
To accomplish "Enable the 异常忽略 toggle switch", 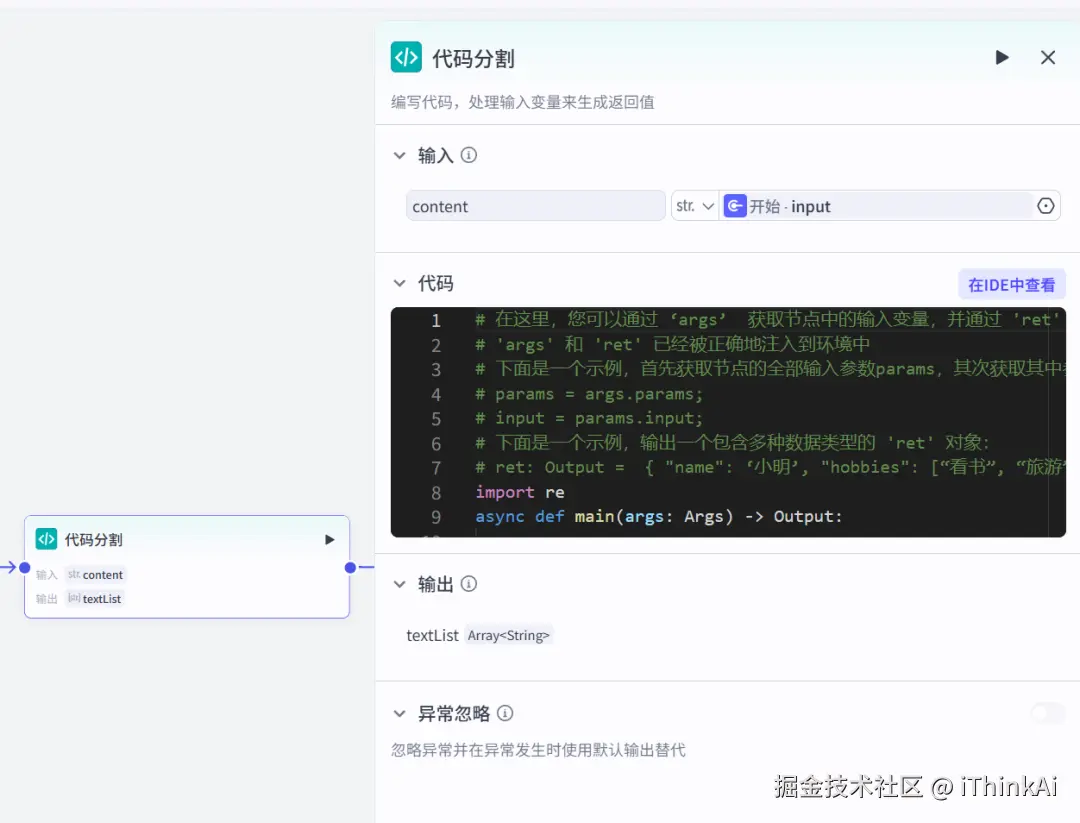I will [1046, 713].
